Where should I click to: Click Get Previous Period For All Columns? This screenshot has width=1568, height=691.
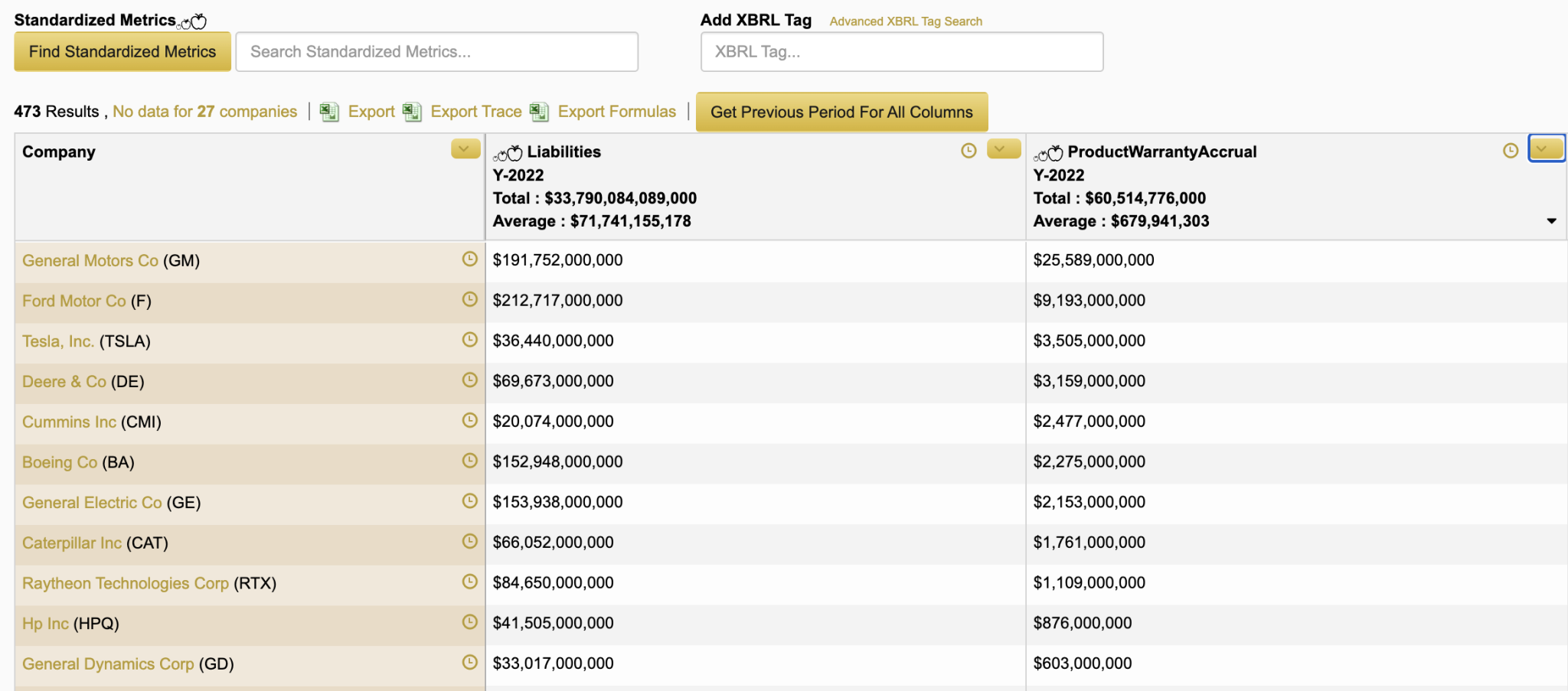[x=841, y=112]
